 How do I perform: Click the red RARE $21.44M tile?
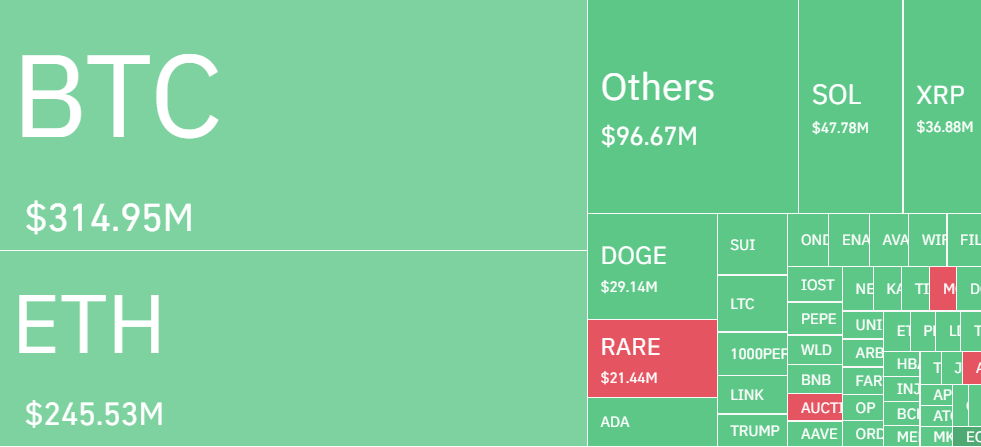652,358
